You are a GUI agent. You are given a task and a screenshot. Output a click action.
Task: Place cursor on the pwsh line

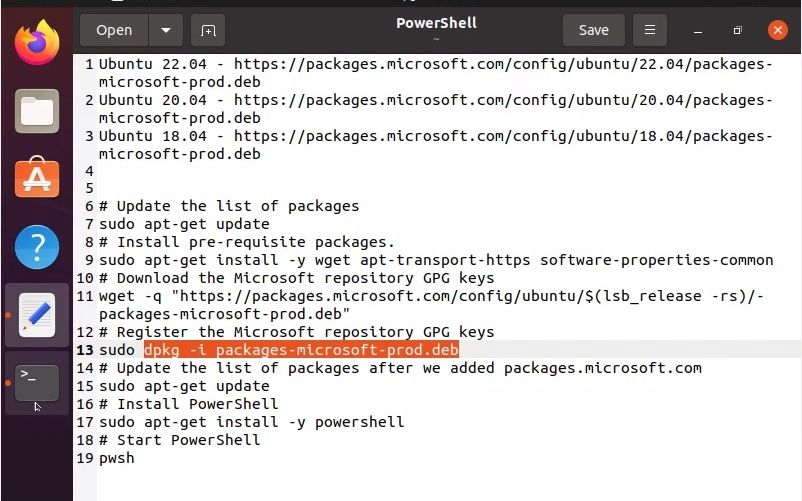(116, 458)
